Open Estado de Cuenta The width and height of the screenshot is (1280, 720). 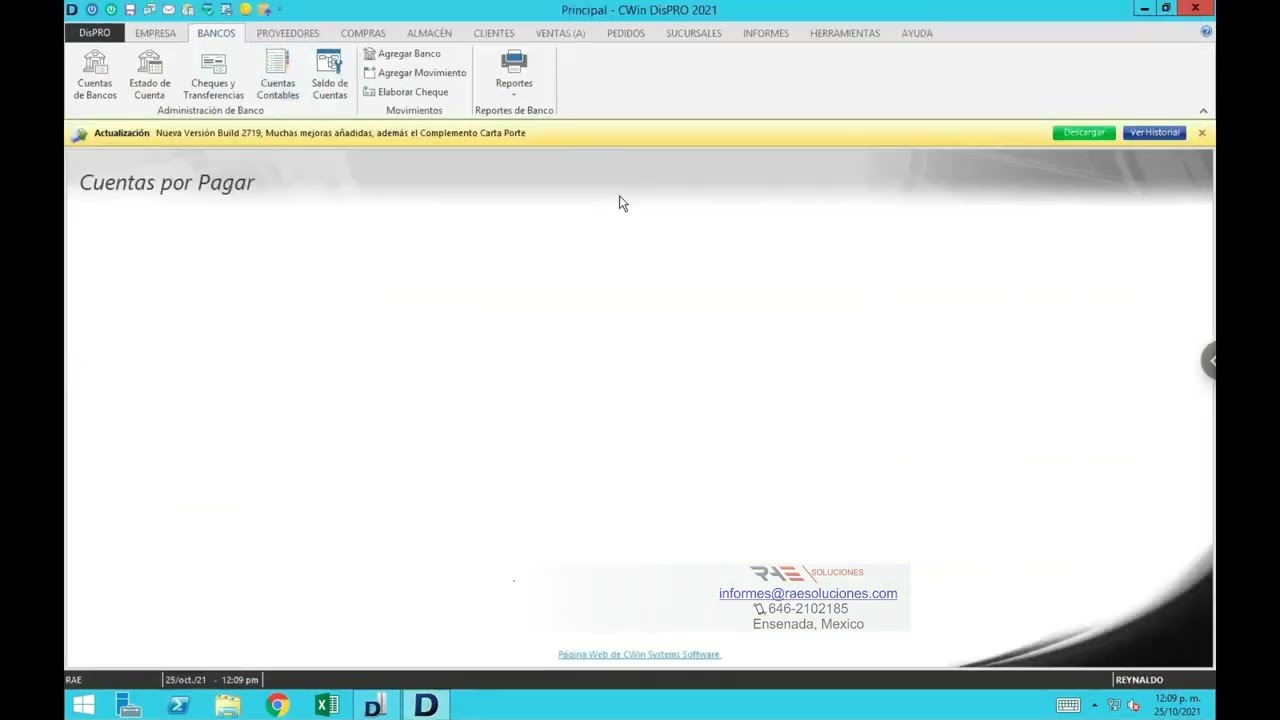point(149,75)
